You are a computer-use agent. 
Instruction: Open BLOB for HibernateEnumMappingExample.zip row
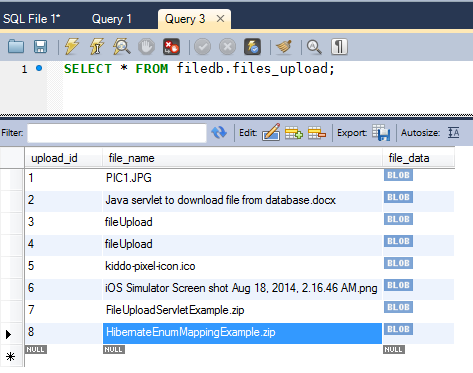point(398,329)
